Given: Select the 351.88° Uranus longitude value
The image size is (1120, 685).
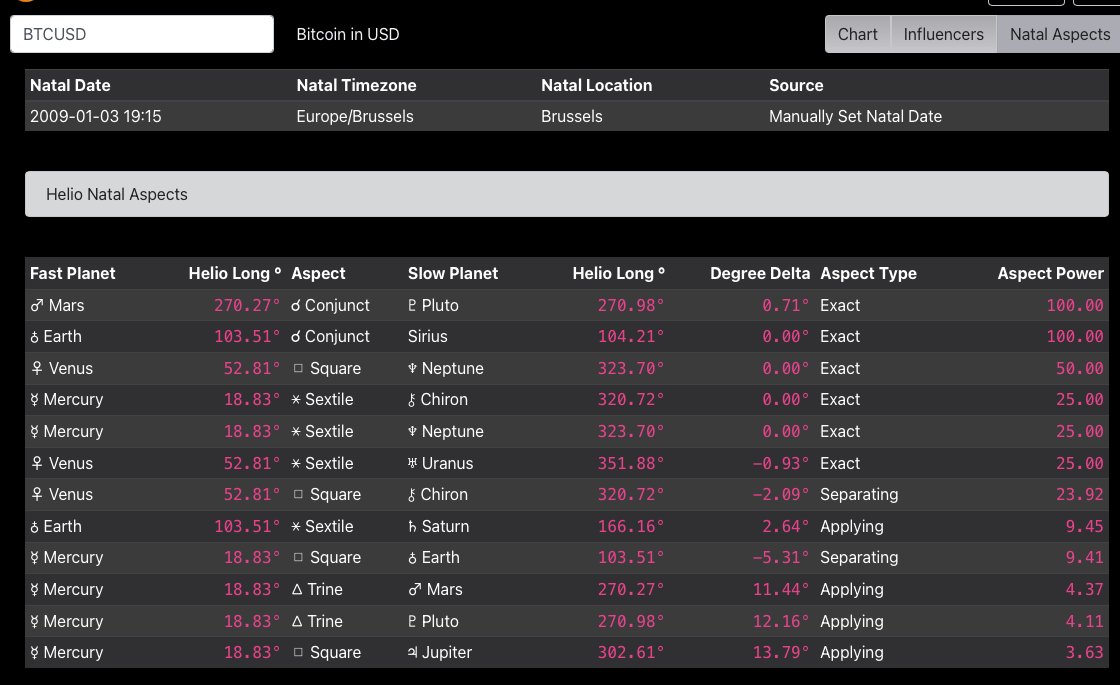Looking at the screenshot, I should point(631,463).
